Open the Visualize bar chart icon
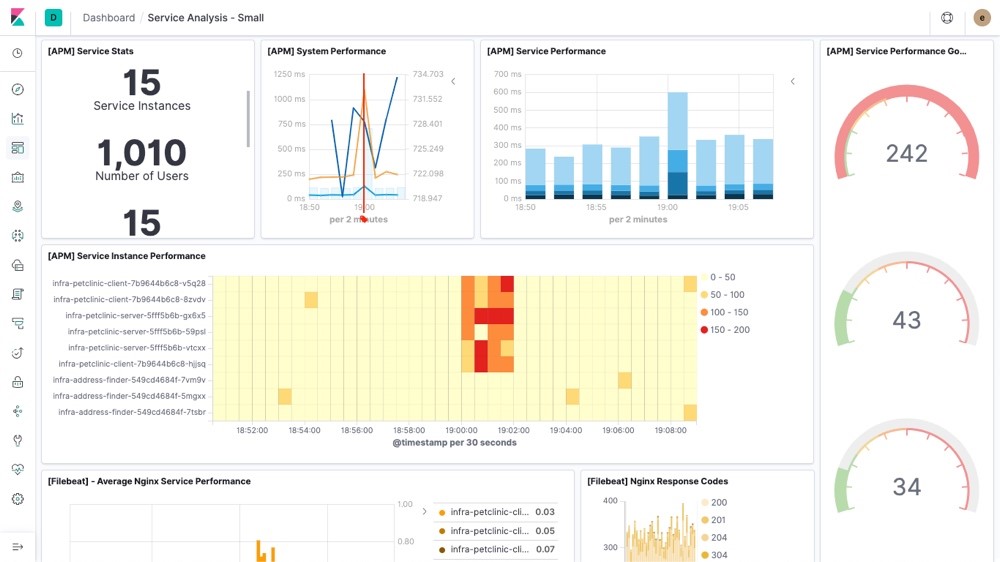Image resolution: width=1000 pixels, height=562 pixels. click(x=17, y=119)
